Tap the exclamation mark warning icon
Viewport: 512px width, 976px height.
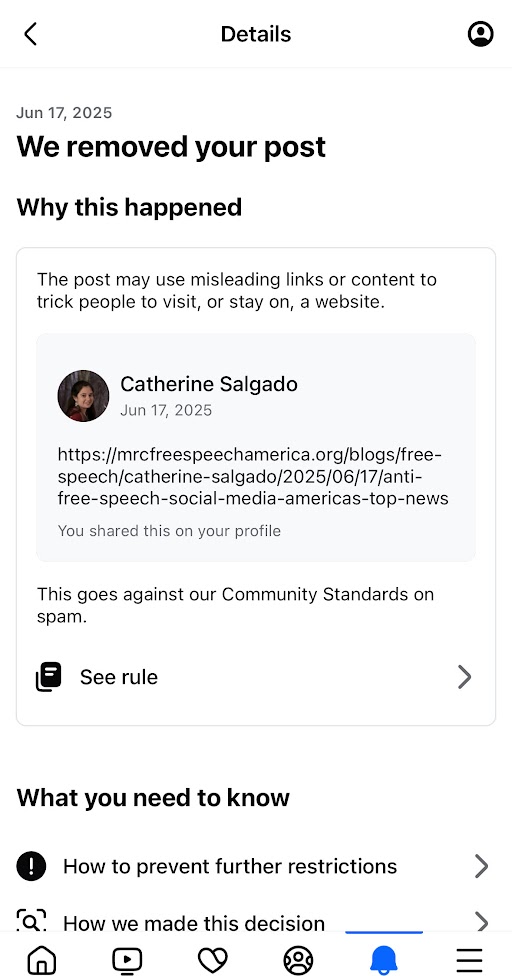pyautogui.click(x=31, y=866)
